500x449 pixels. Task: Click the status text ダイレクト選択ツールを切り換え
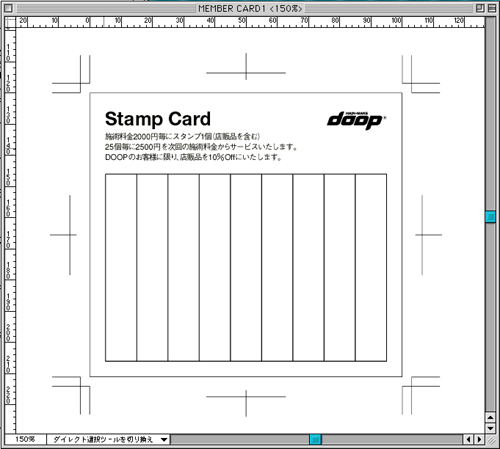(103, 440)
